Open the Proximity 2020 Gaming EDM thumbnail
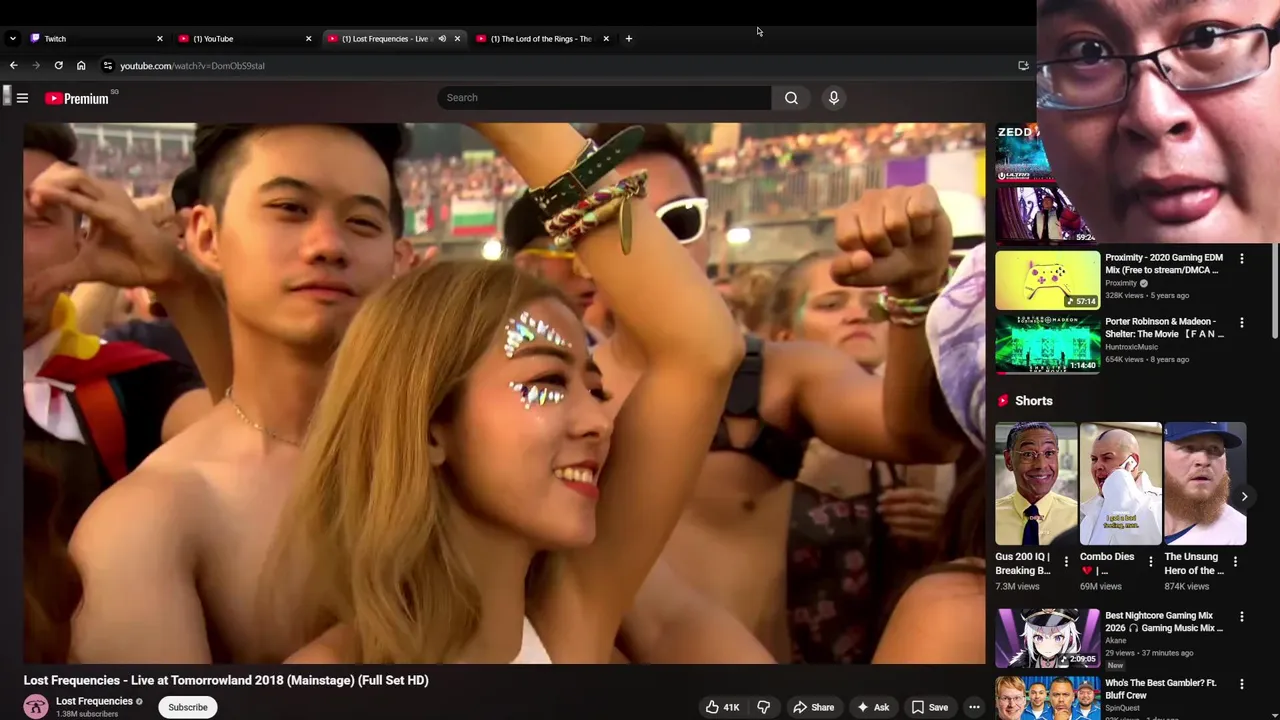Screen dimensions: 1280x720 (1047, 279)
